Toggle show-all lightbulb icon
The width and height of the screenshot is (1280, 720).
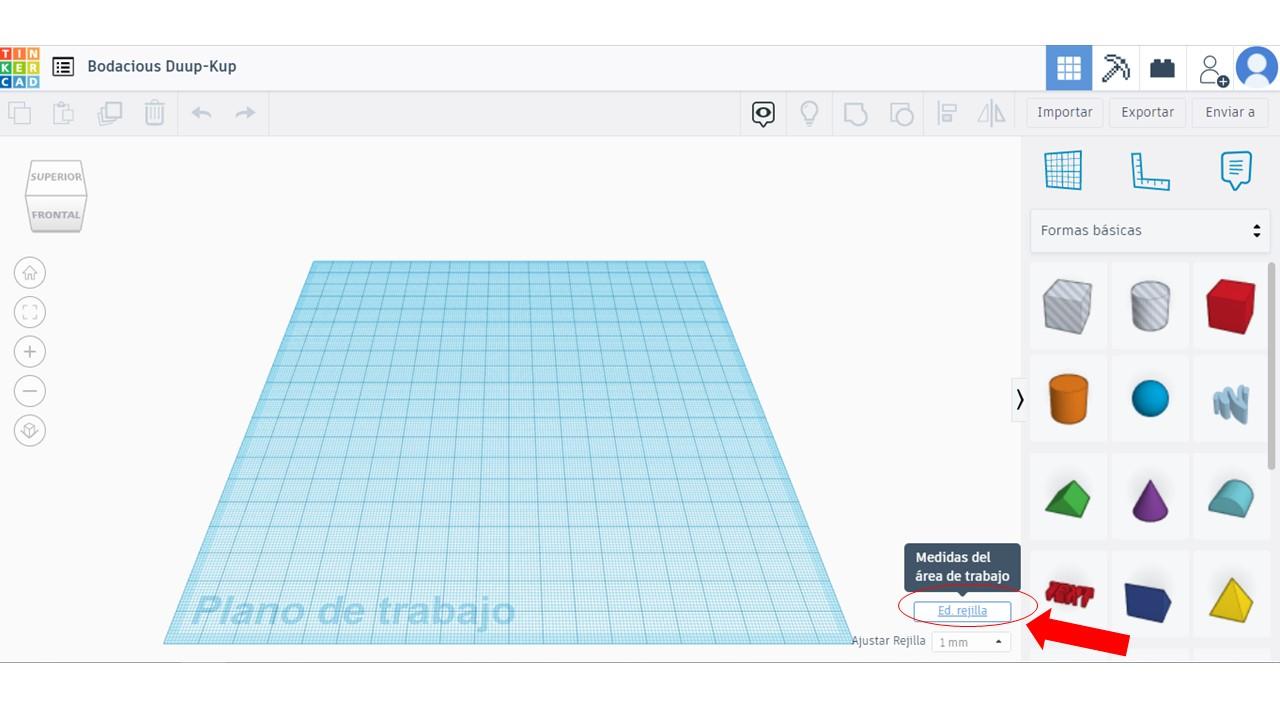point(809,114)
